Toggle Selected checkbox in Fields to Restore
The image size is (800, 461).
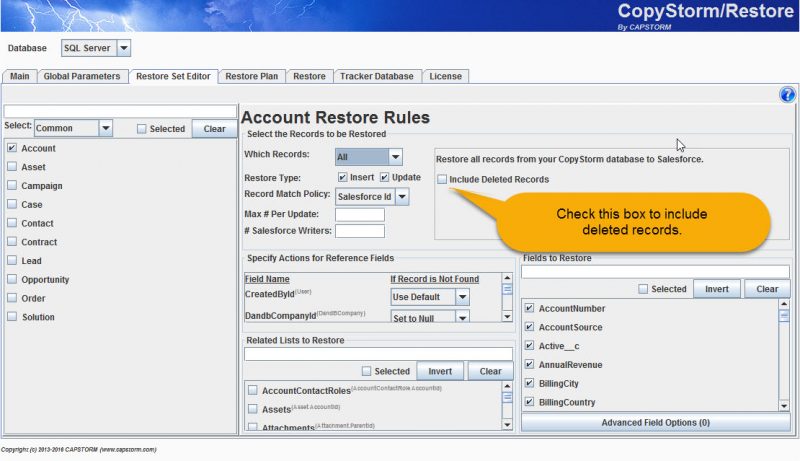pyautogui.click(x=643, y=289)
